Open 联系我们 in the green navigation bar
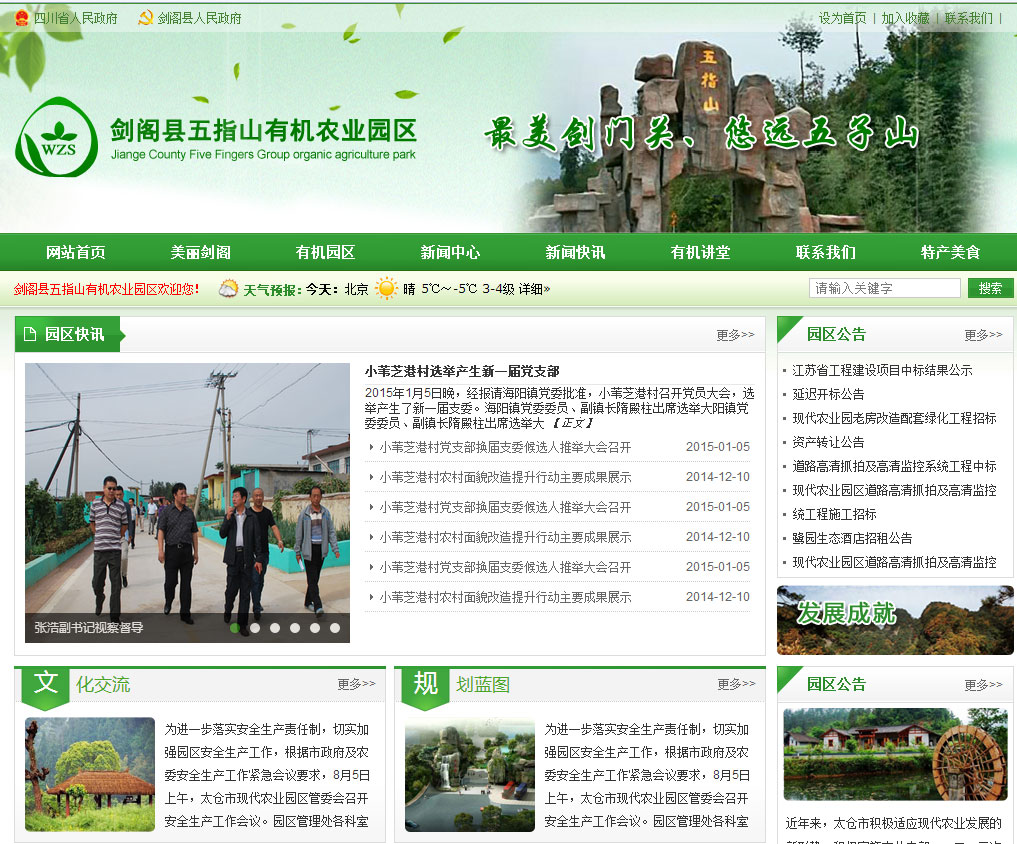The image size is (1017, 844). (x=826, y=252)
